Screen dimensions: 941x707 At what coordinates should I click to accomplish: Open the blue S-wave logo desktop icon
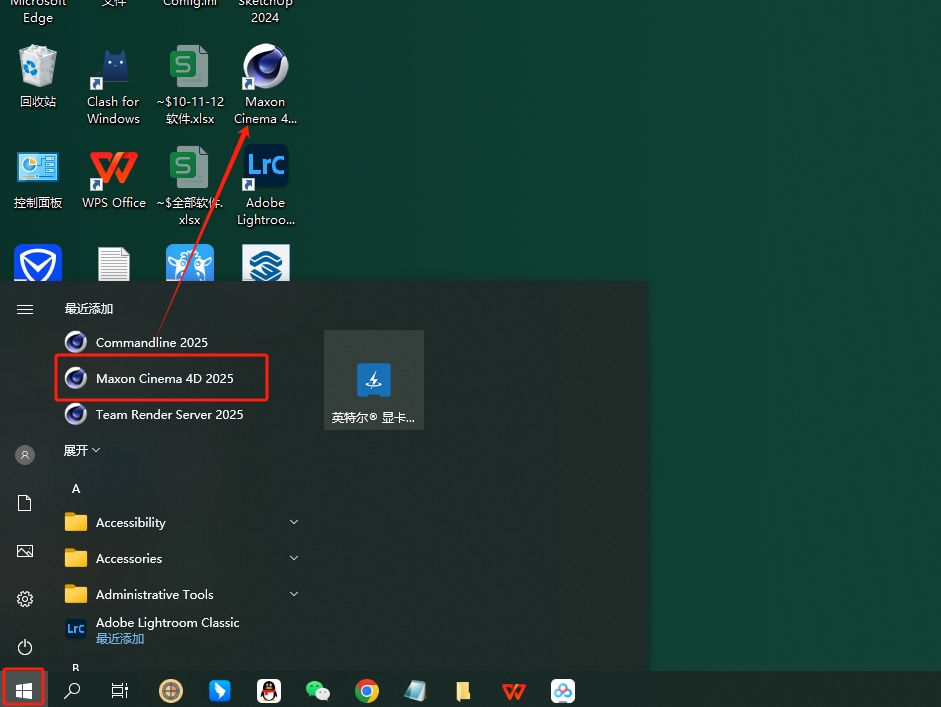265,263
